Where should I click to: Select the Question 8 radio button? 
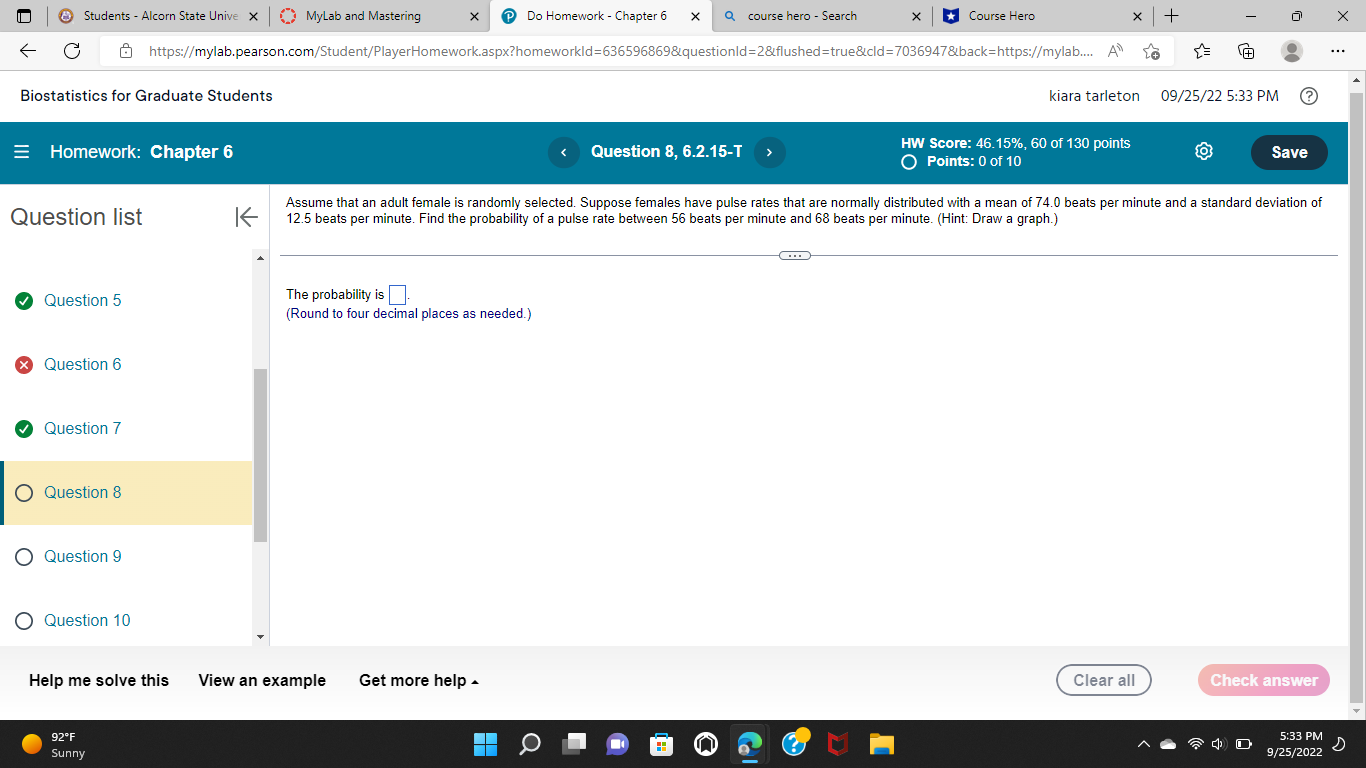pos(24,492)
